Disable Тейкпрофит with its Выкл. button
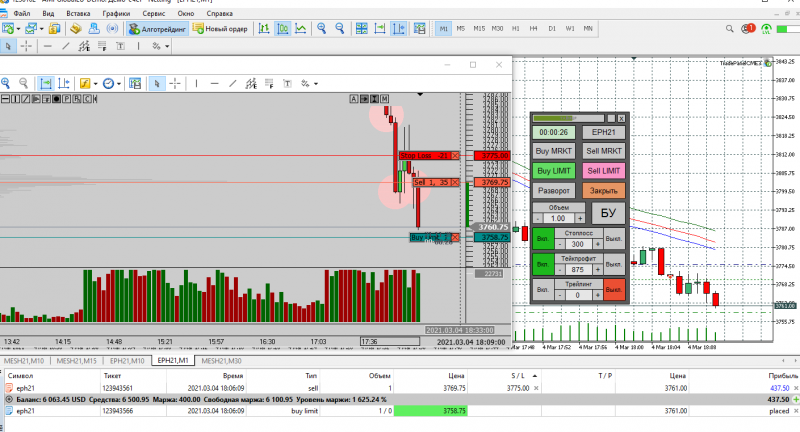 pyautogui.click(x=613, y=265)
